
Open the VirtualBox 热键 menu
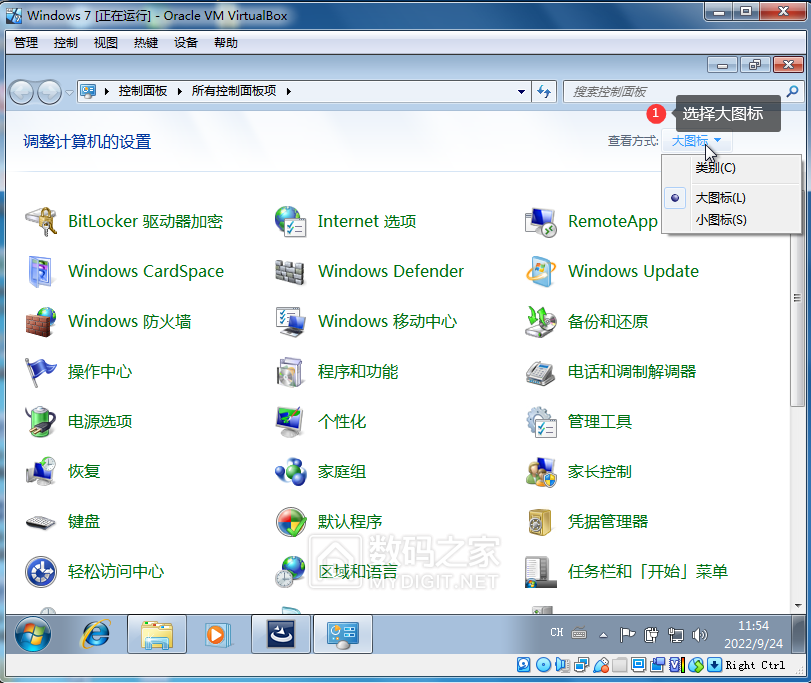pos(146,42)
